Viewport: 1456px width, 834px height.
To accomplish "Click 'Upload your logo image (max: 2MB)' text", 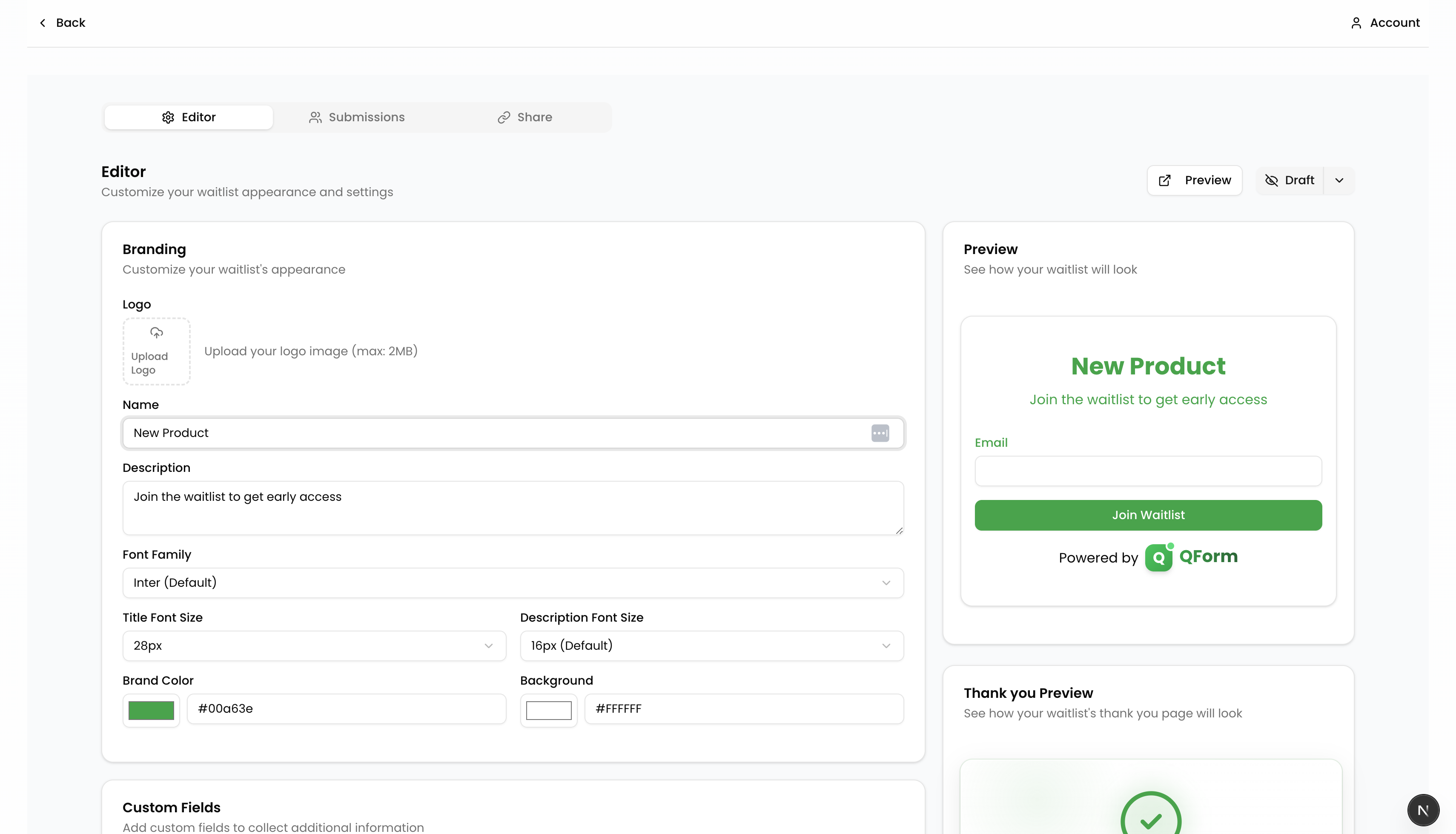I will [x=310, y=351].
